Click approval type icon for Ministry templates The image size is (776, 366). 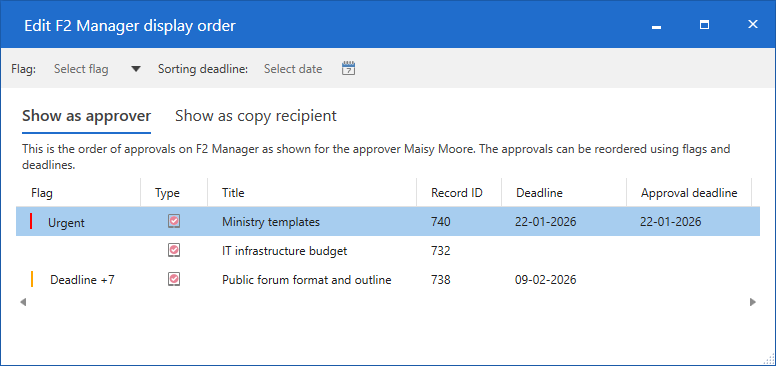point(174,222)
